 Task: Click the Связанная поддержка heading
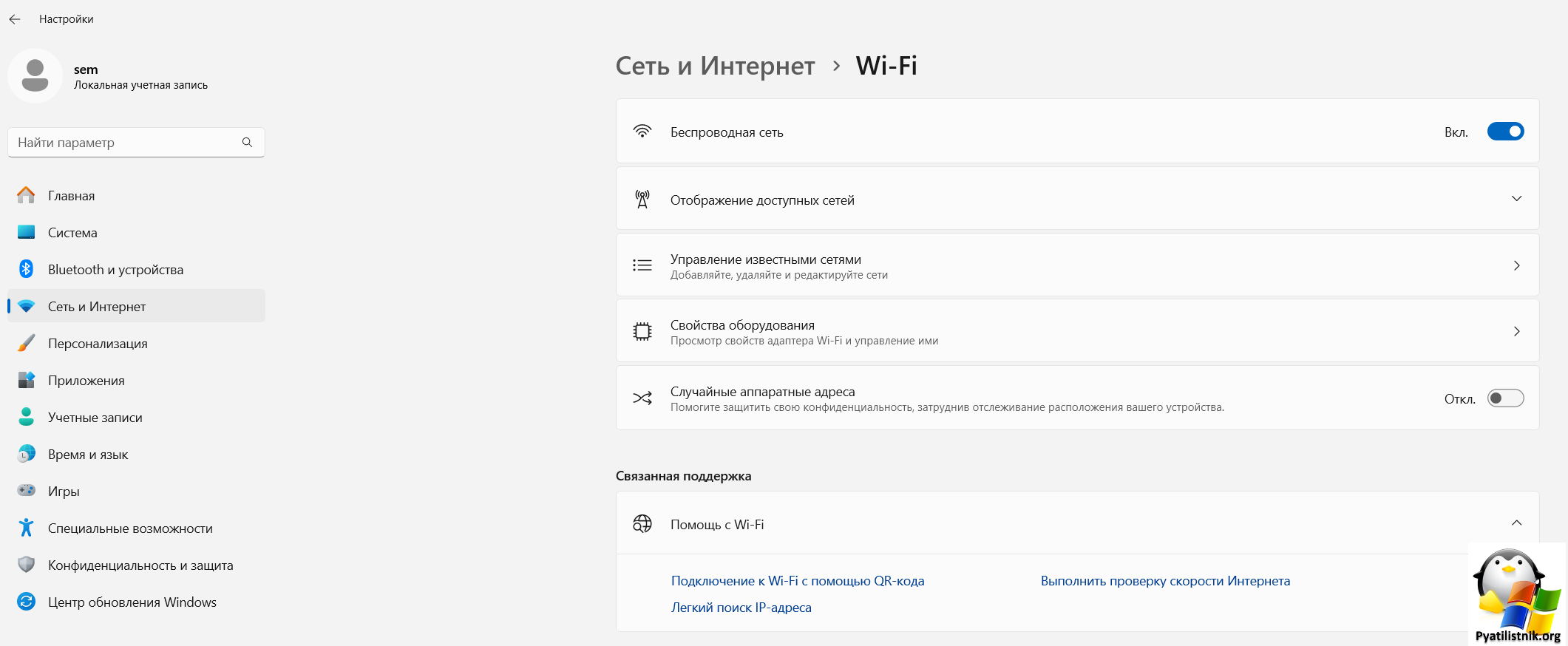click(683, 476)
